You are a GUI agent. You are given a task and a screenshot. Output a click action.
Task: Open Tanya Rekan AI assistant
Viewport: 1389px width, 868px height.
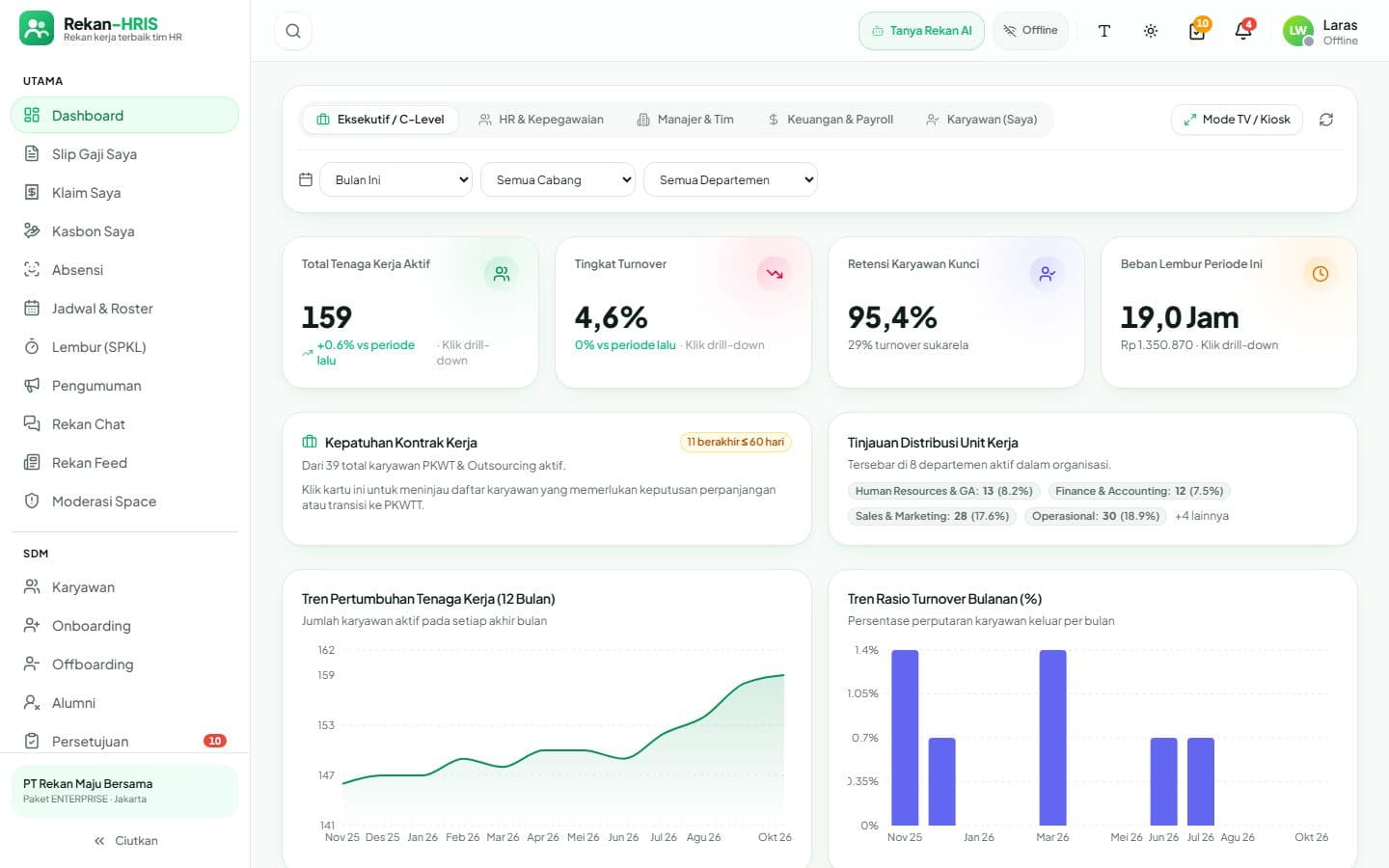click(921, 31)
